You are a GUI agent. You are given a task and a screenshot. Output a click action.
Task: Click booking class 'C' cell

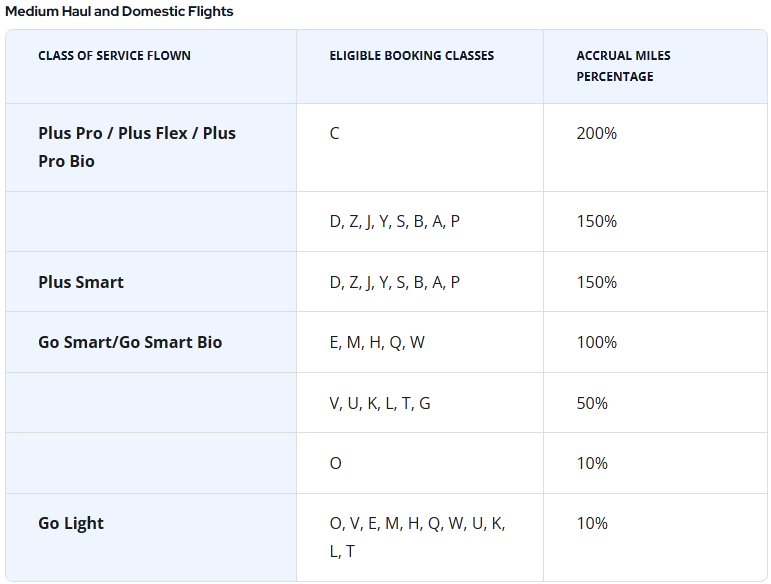coord(335,133)
